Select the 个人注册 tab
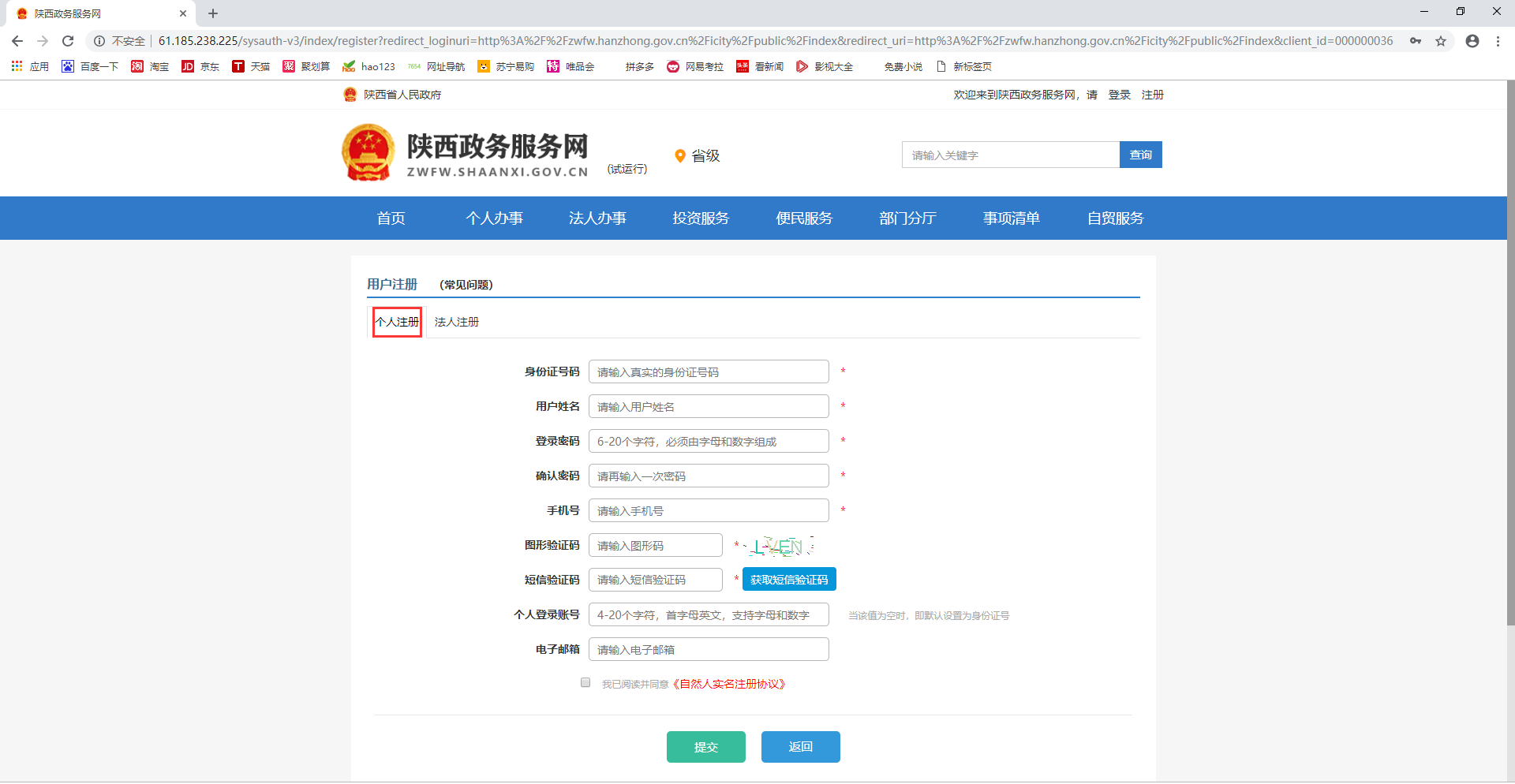Viewport: 1515px width, 784px height. coord(397,322)
